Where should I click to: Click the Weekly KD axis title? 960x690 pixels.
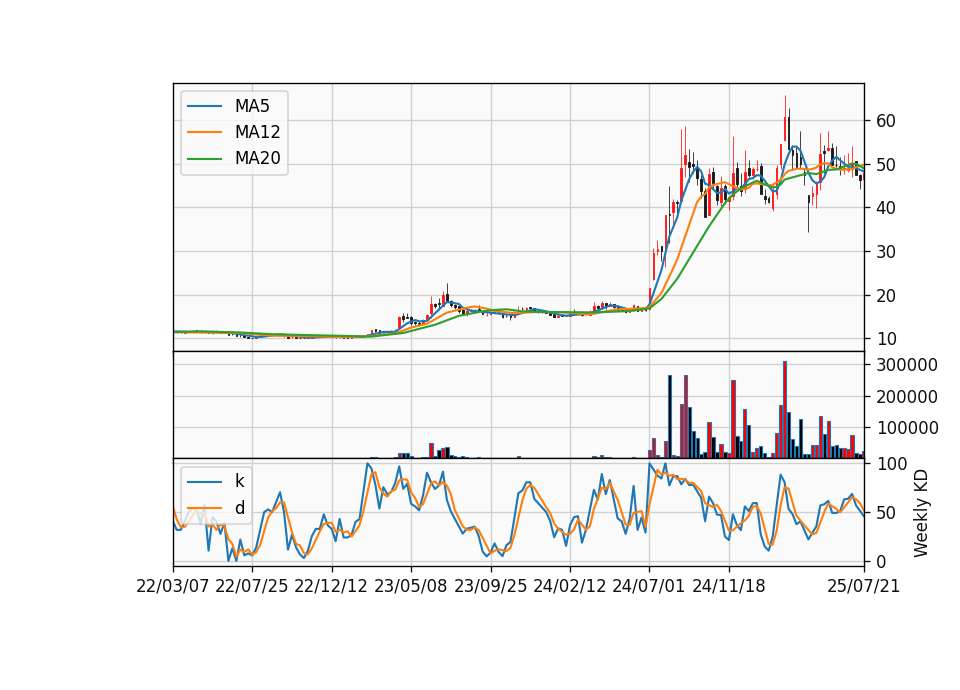click(921, 513)
